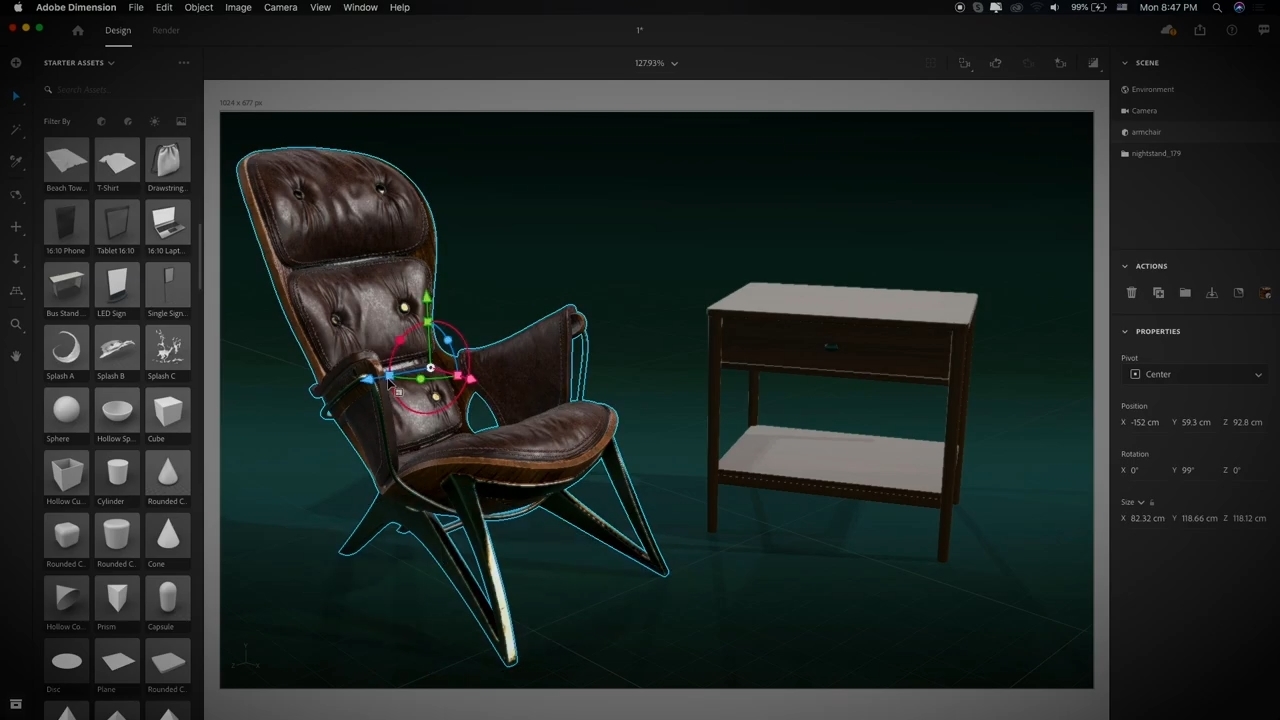Toggle the size constraint lock
The height and width of the screenshot is (720, 1280).
click(1152, 502)
